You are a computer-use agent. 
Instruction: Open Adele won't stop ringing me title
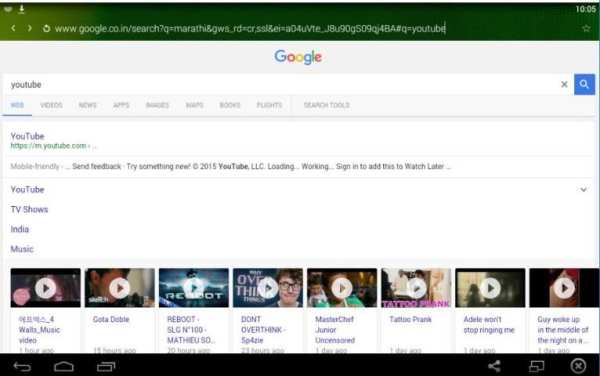489,325
